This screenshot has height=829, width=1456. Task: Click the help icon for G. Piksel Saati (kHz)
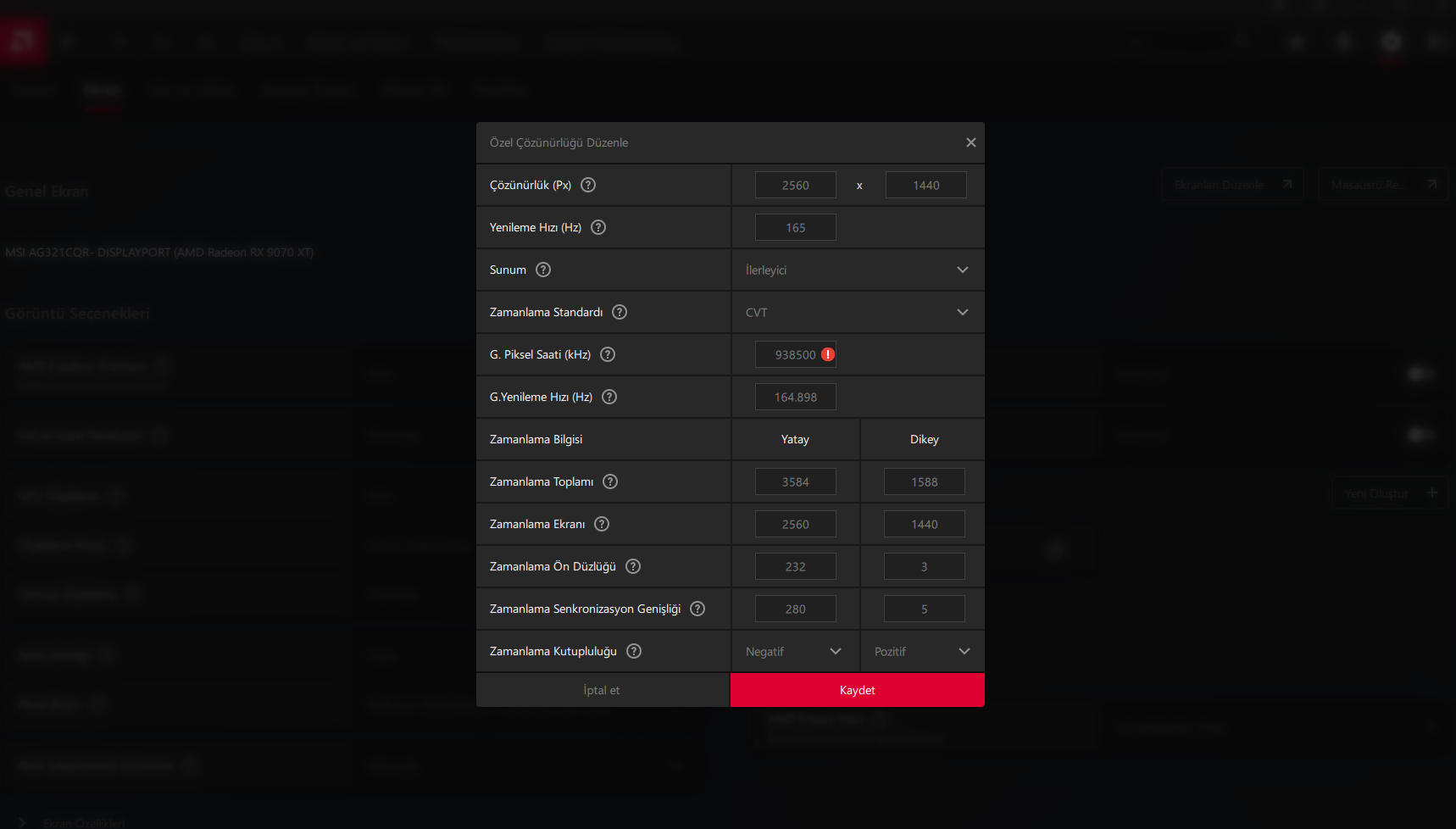[608, 354]
